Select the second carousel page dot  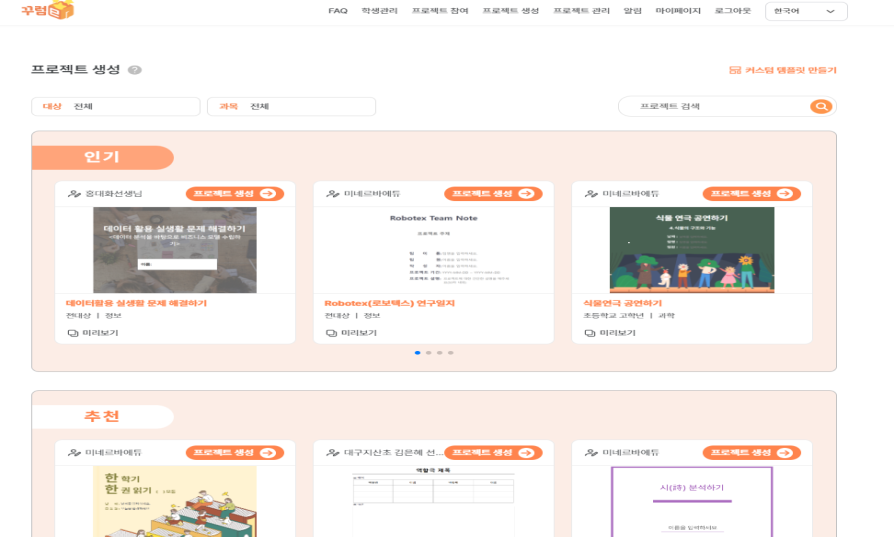[x=428, y=353]
